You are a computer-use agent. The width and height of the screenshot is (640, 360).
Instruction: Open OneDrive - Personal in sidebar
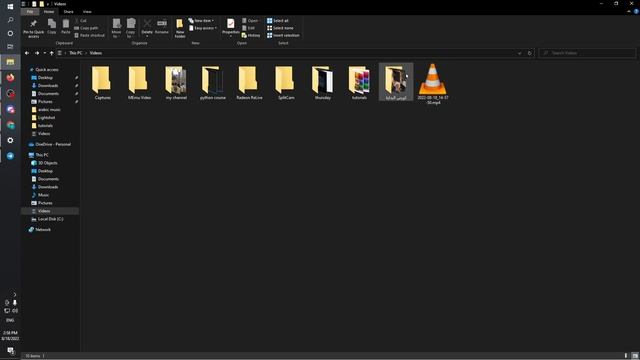53,144
